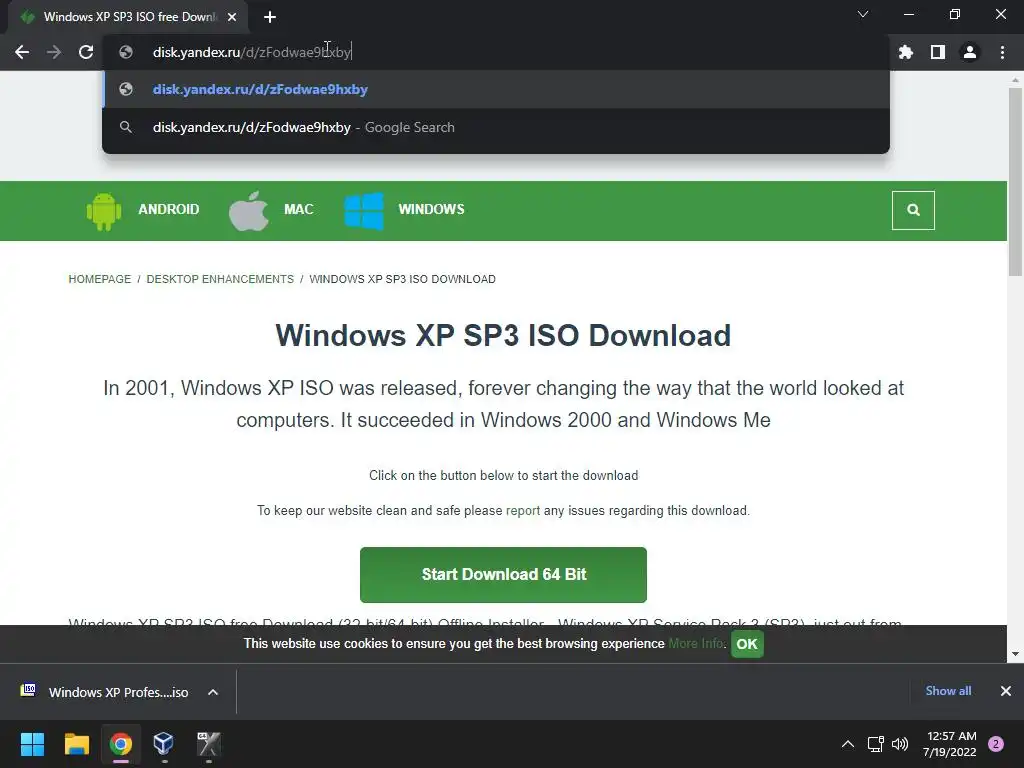The image size is (1024, 768).
Task: Open the MAC category
Action: 298,209
